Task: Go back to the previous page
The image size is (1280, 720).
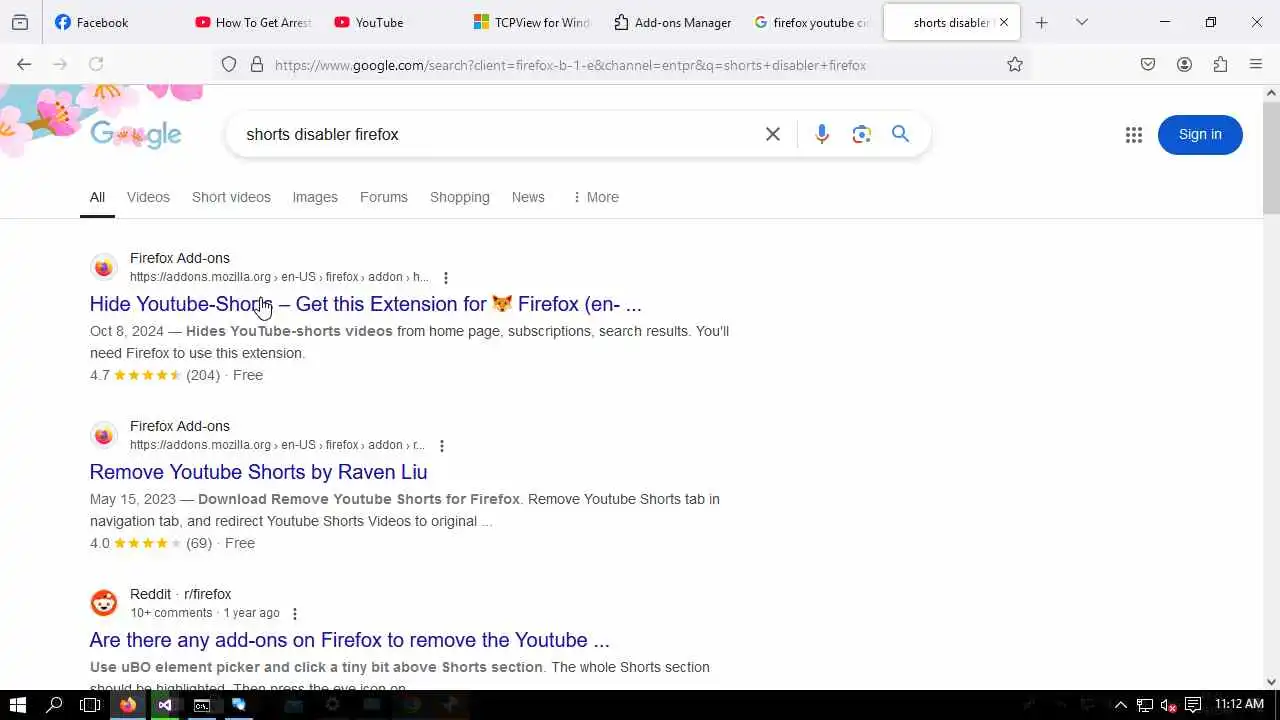Action: click(24, 64)
